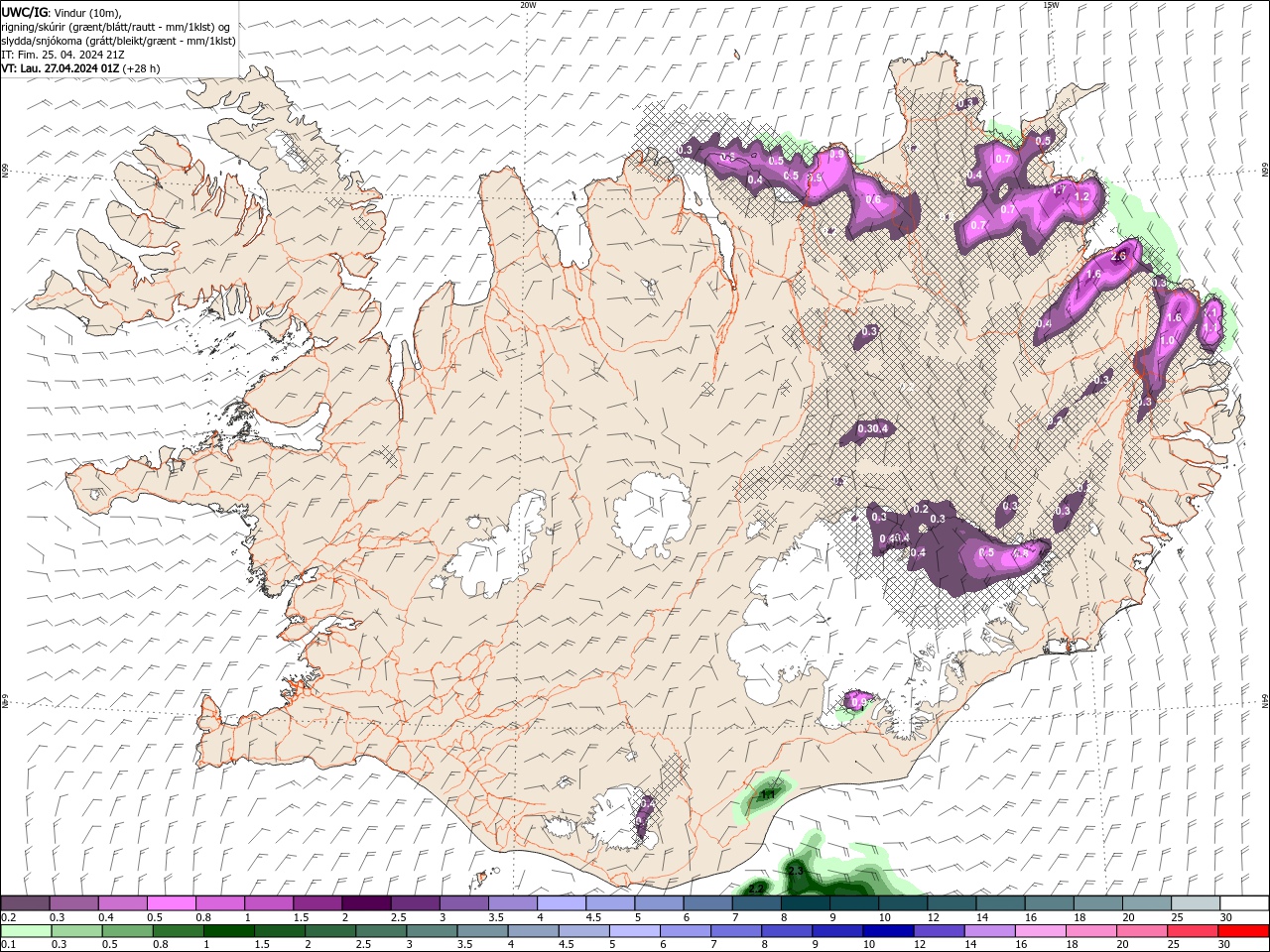
Task: Click the "15W" longitude label
Action: point(1051,5)
